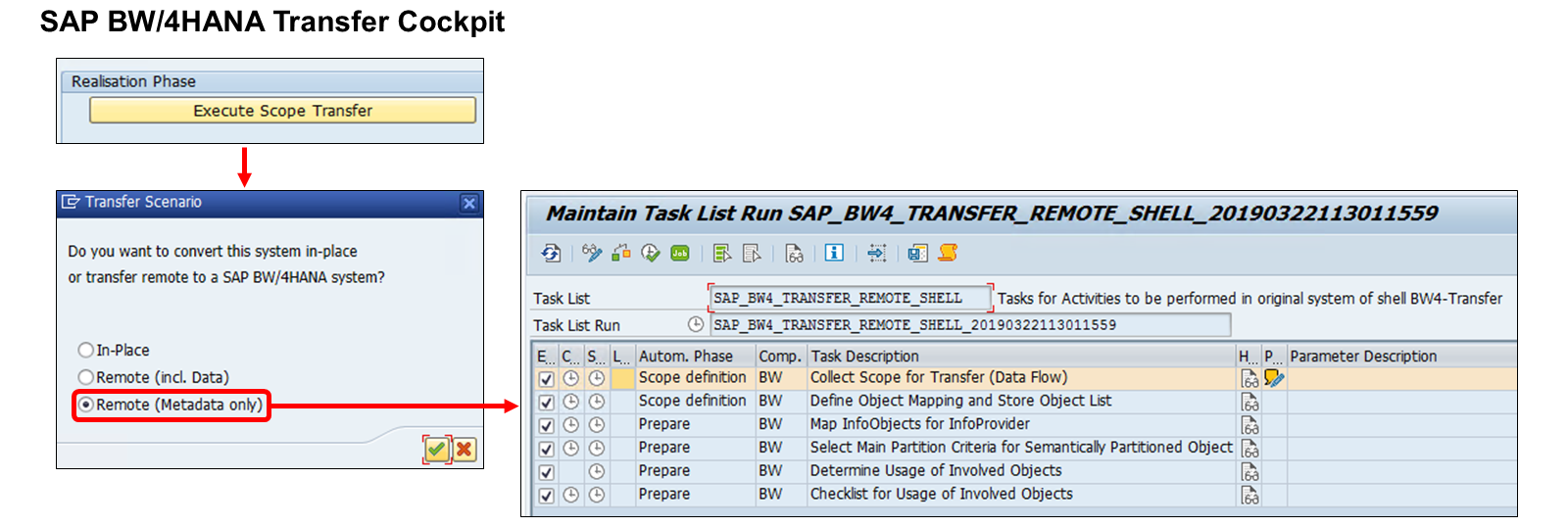Click the save variant disk icon
The width and height of the screenshot is (1568, 527).
point(917,254)
